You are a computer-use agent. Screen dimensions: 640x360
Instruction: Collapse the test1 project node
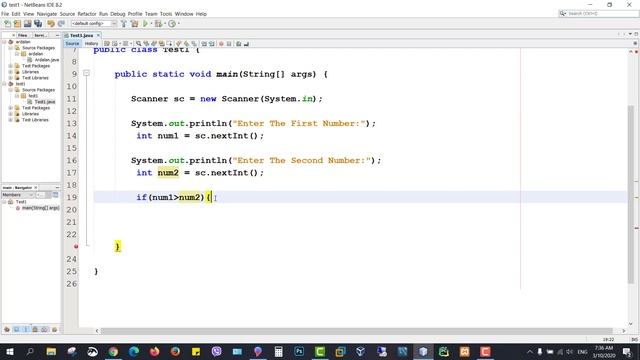pyautogui.click(x=4, y=84)
